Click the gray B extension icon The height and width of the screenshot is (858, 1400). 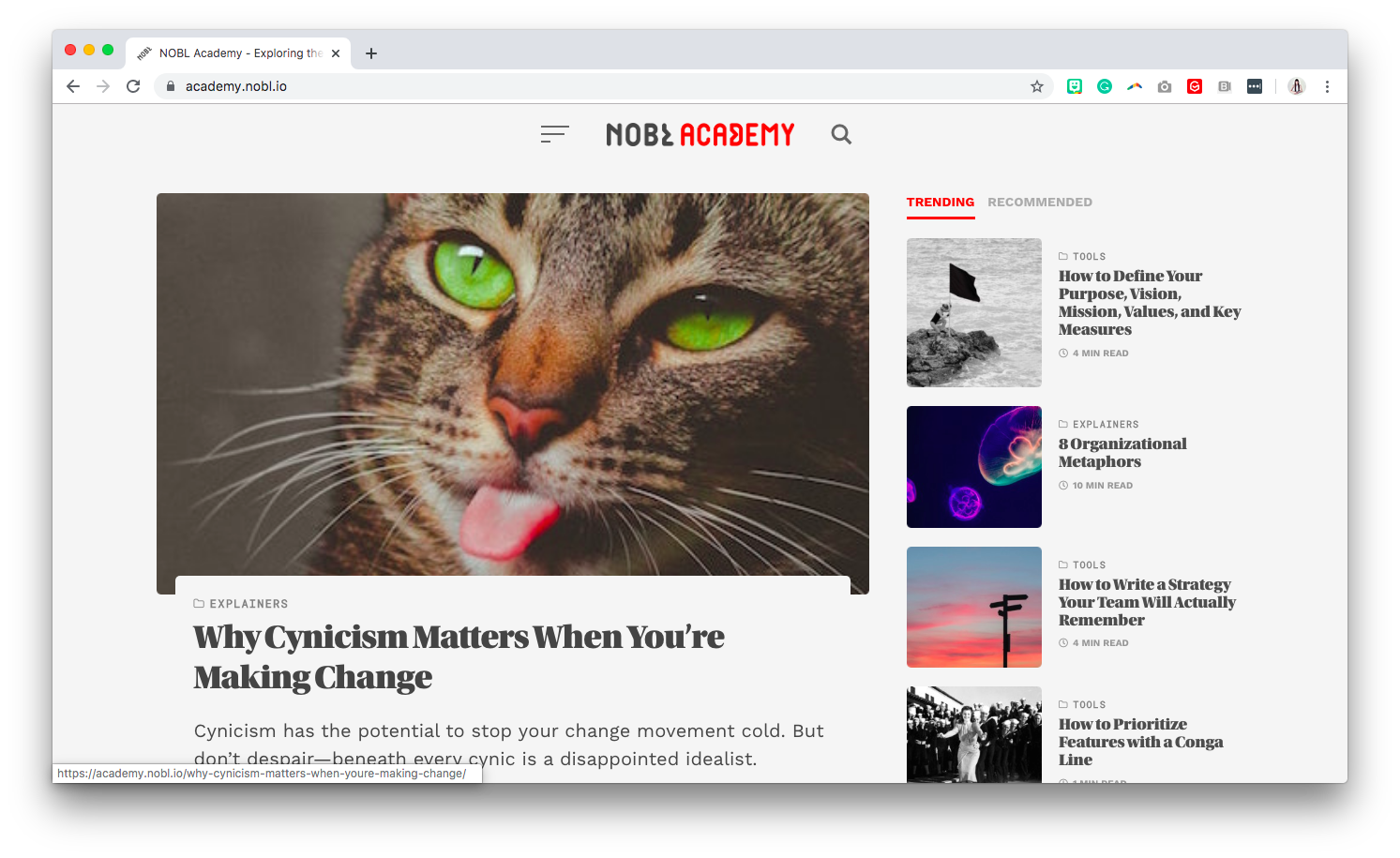point(1225,86)
